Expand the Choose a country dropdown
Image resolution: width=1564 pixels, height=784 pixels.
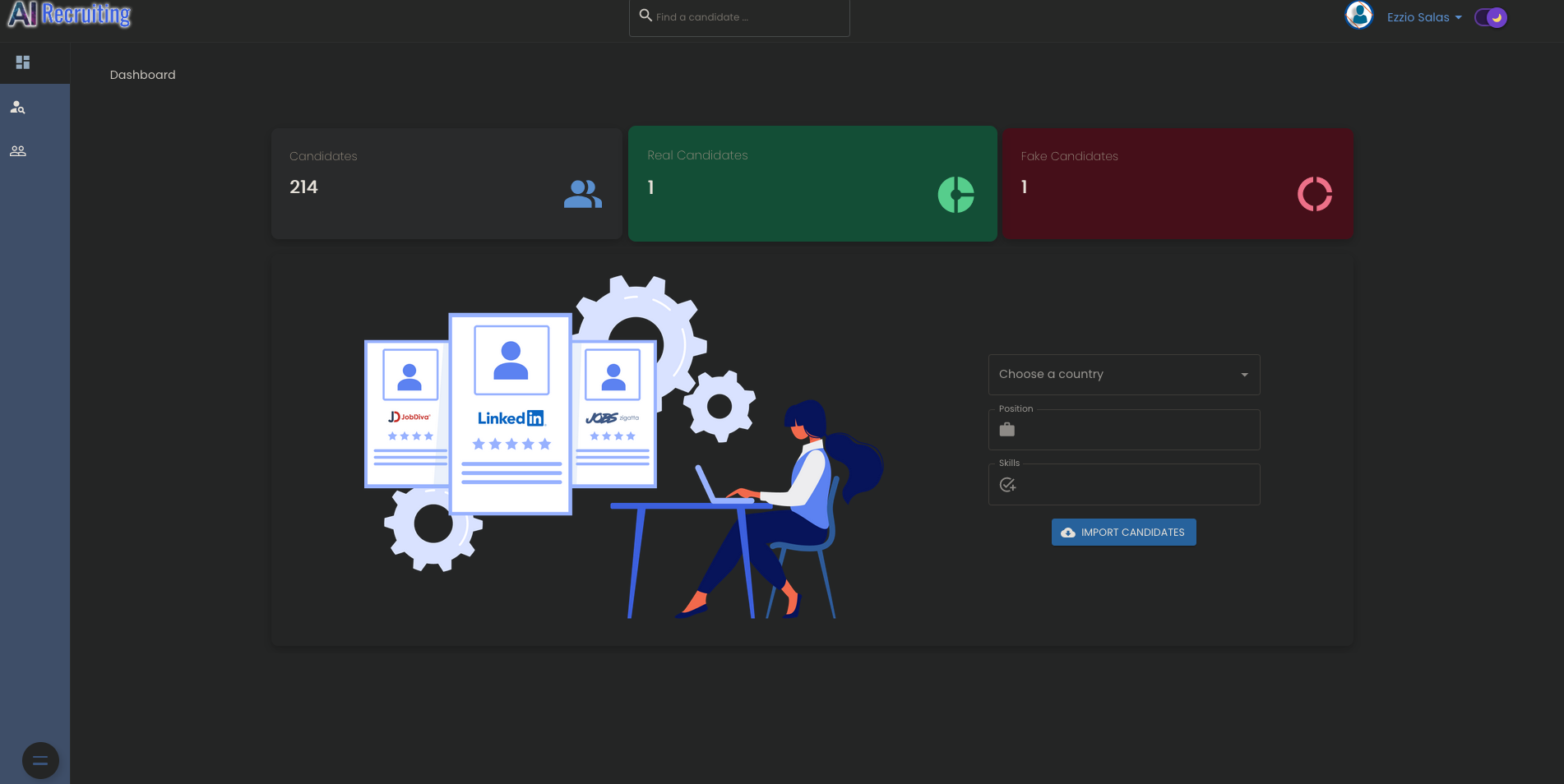click(1124, 375)
